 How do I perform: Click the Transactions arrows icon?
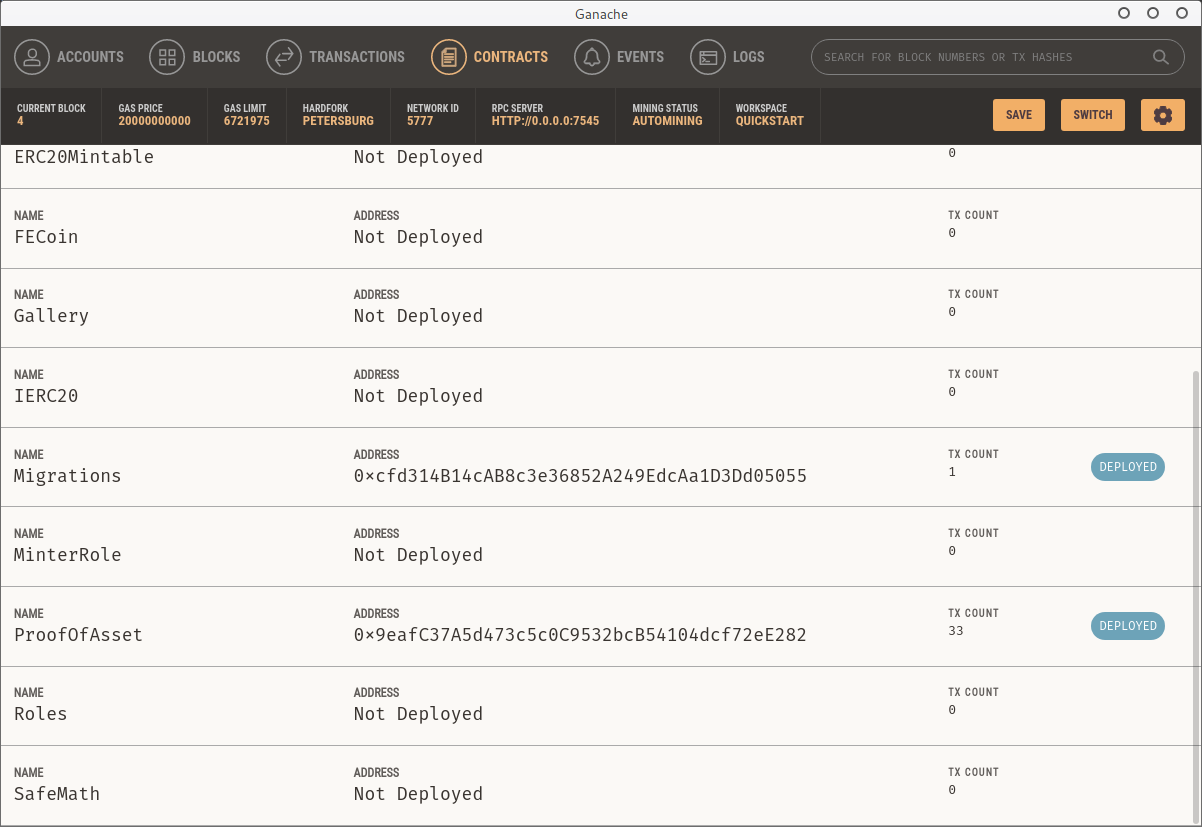[284, 57]
